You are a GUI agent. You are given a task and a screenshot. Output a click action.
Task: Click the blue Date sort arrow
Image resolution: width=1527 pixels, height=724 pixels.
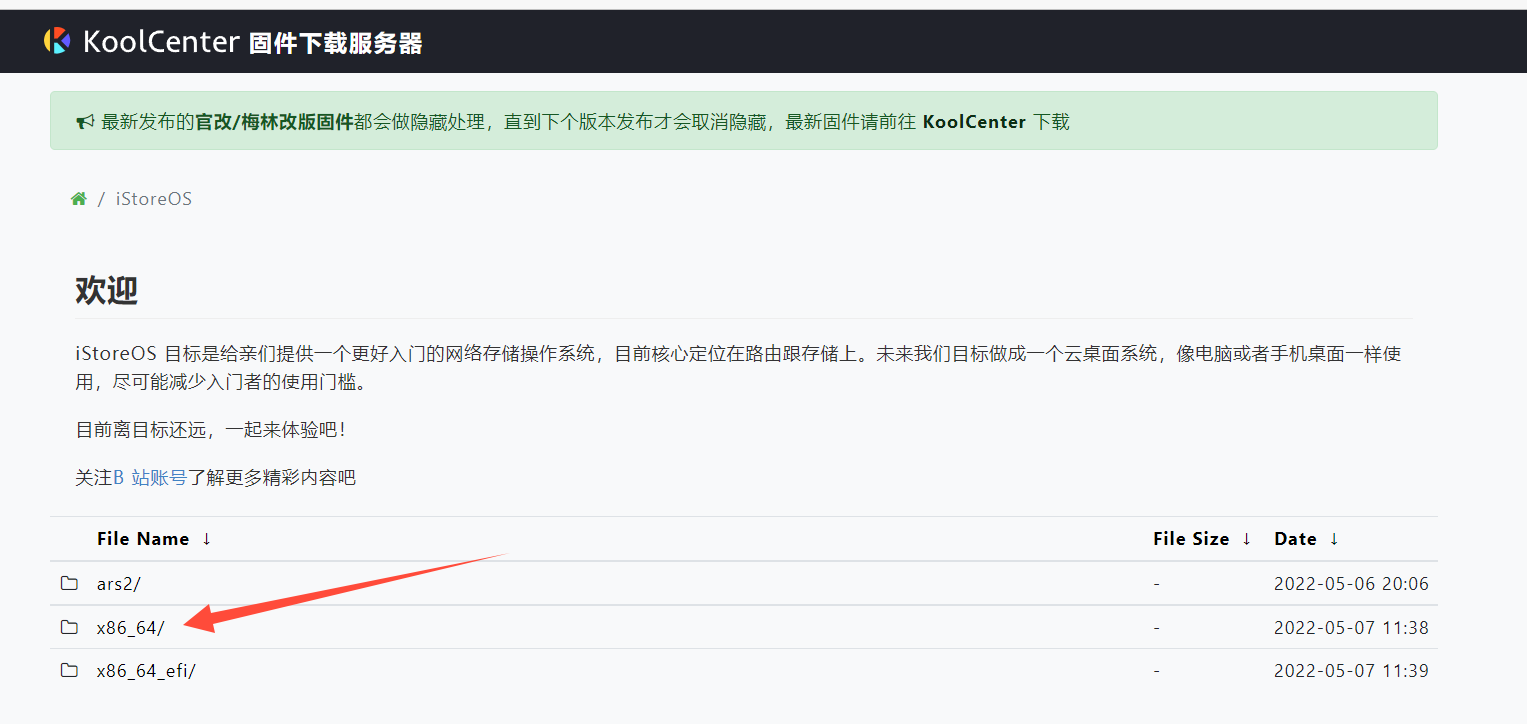pos(1334,539)
